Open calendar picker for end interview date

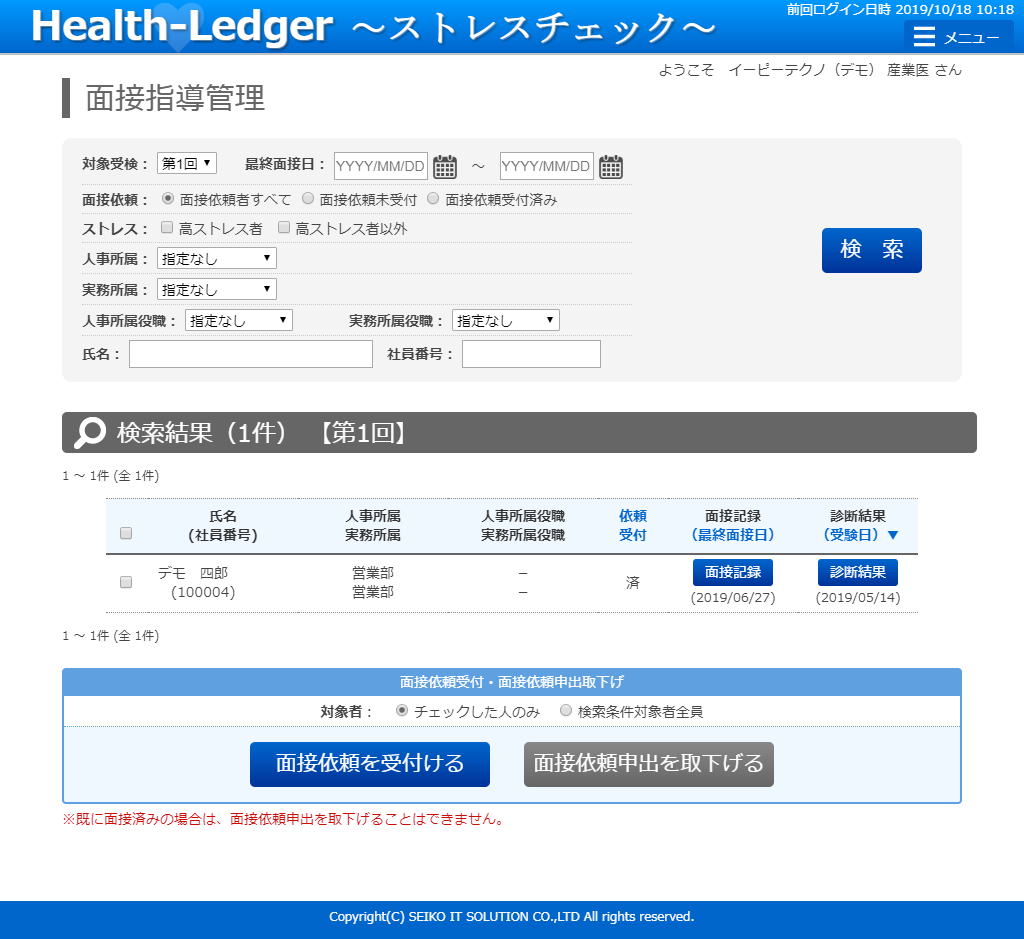point(611,166)
